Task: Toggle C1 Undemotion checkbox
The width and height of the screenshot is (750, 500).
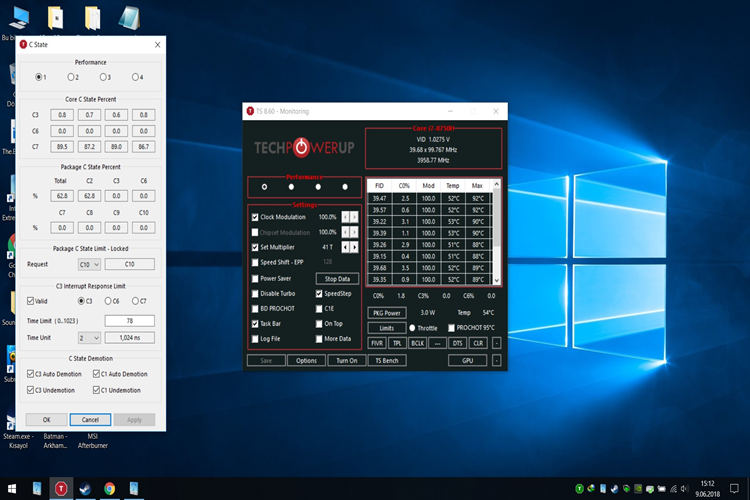Action: click(97, 390)
